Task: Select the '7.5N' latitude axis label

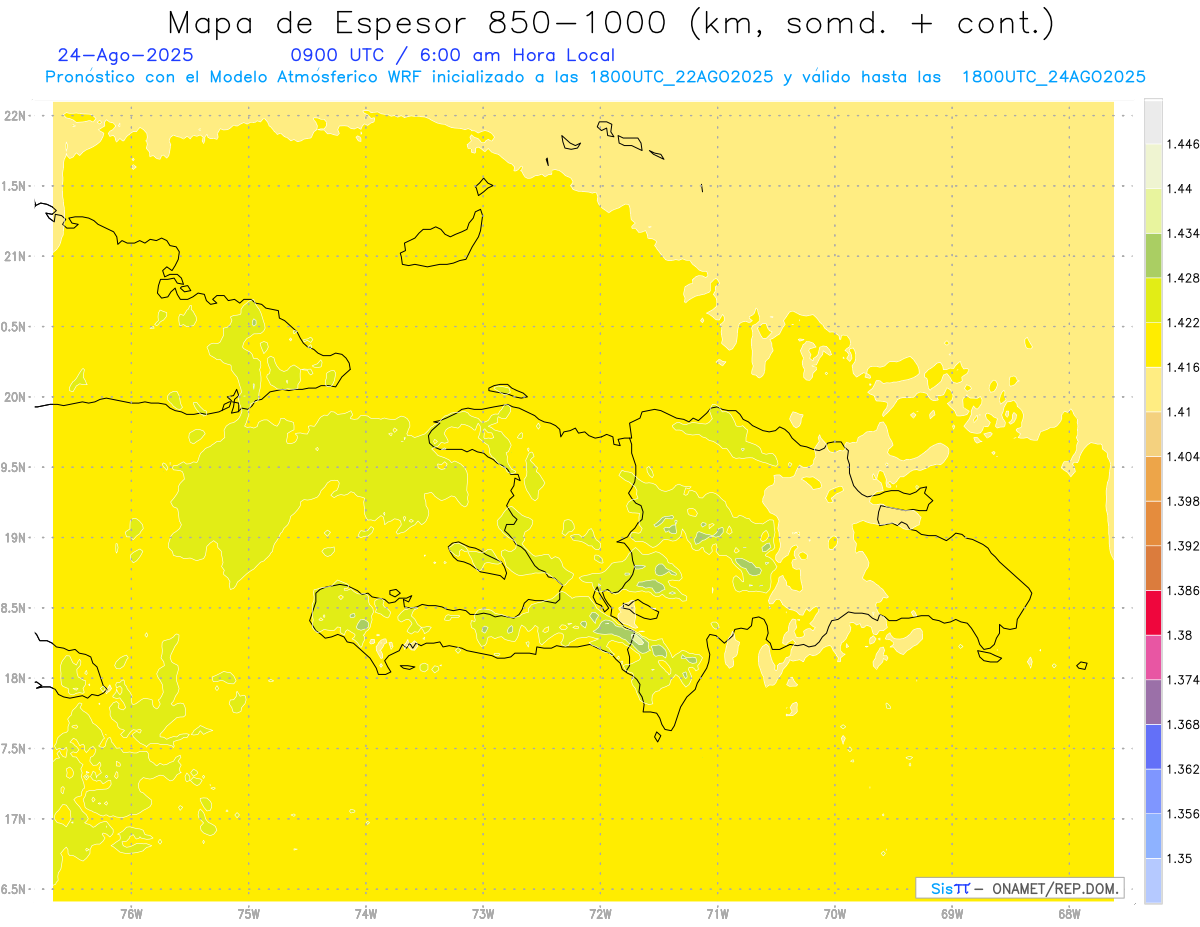Action: [x=15, y=749]
